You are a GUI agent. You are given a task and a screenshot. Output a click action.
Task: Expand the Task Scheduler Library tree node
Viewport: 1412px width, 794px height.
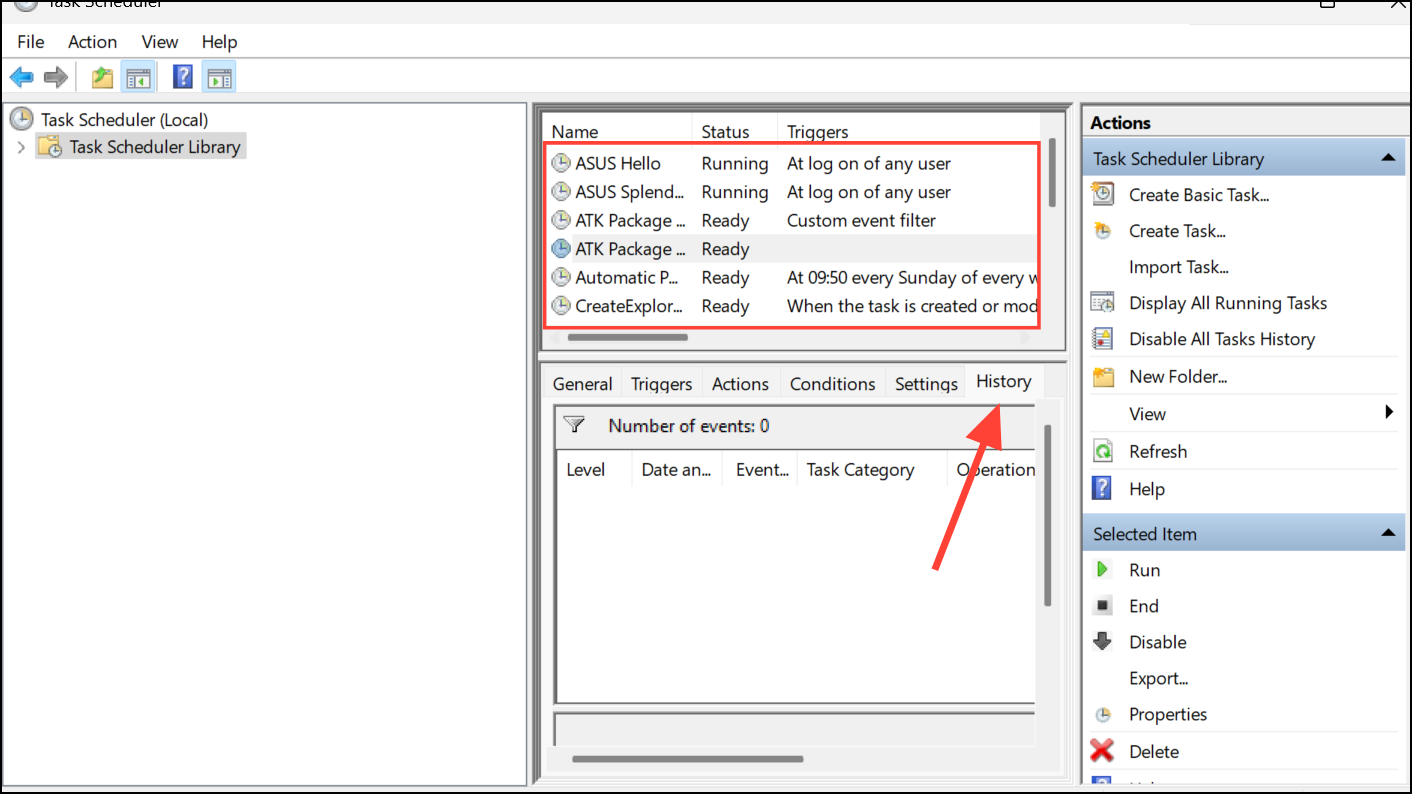pyautogui.click(x=21, y=147)
